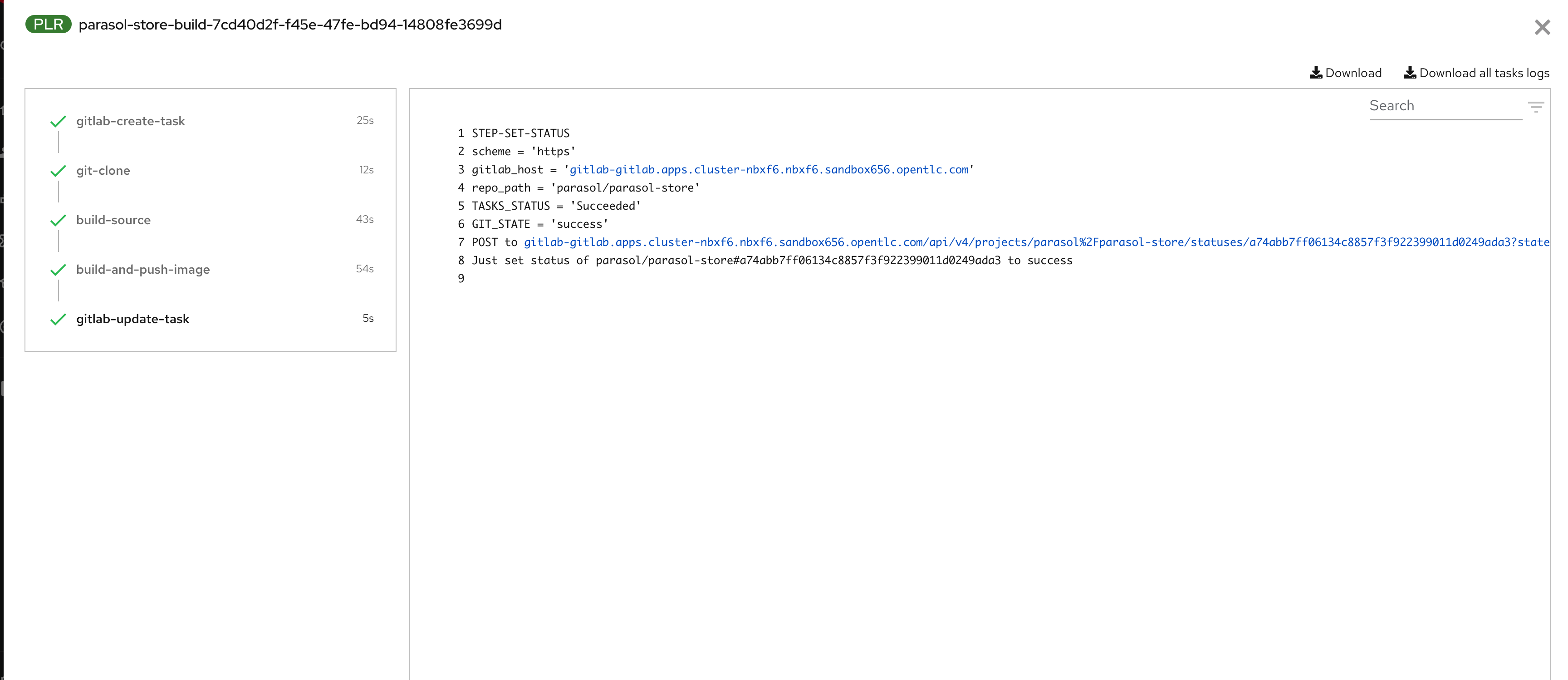The image size is (1568, 680).
Task: Click the 5s duration for gitlab-update-task
Action: [x=368, y=318]
